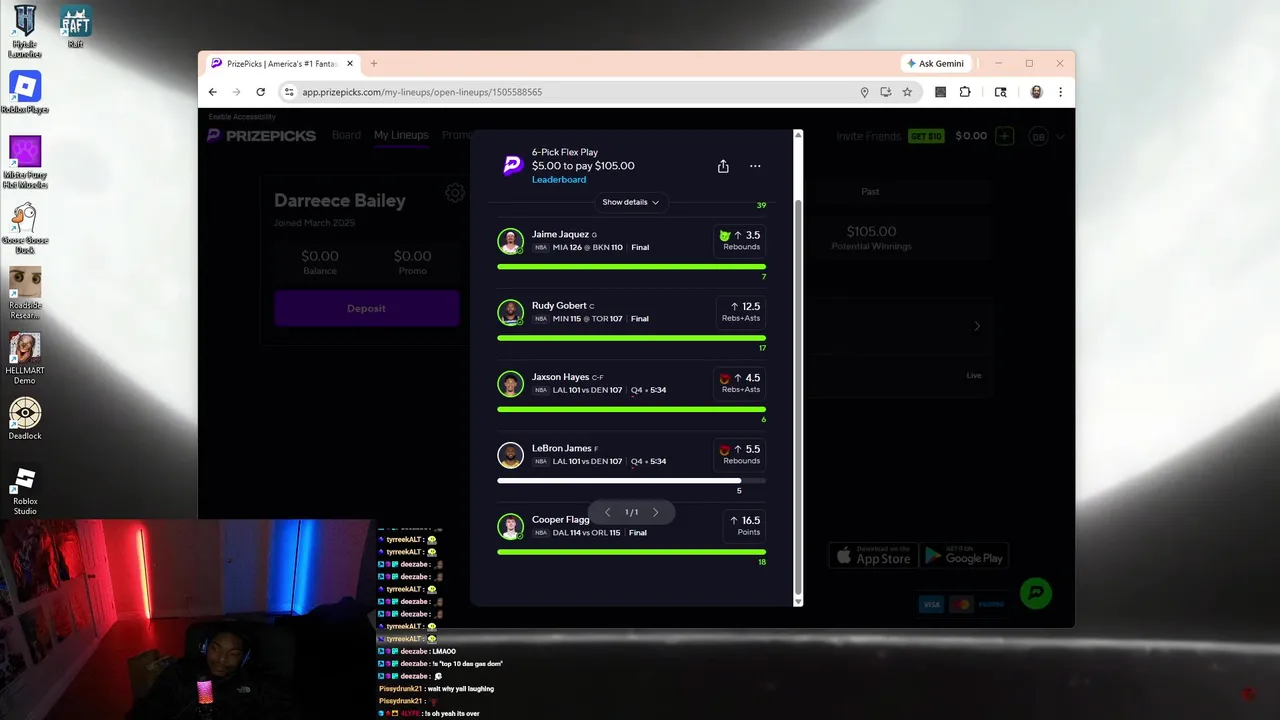Click Jaxson Hayes green progress bar
The height and width of the screenshot is (720, 1280).
click(631, 409)
